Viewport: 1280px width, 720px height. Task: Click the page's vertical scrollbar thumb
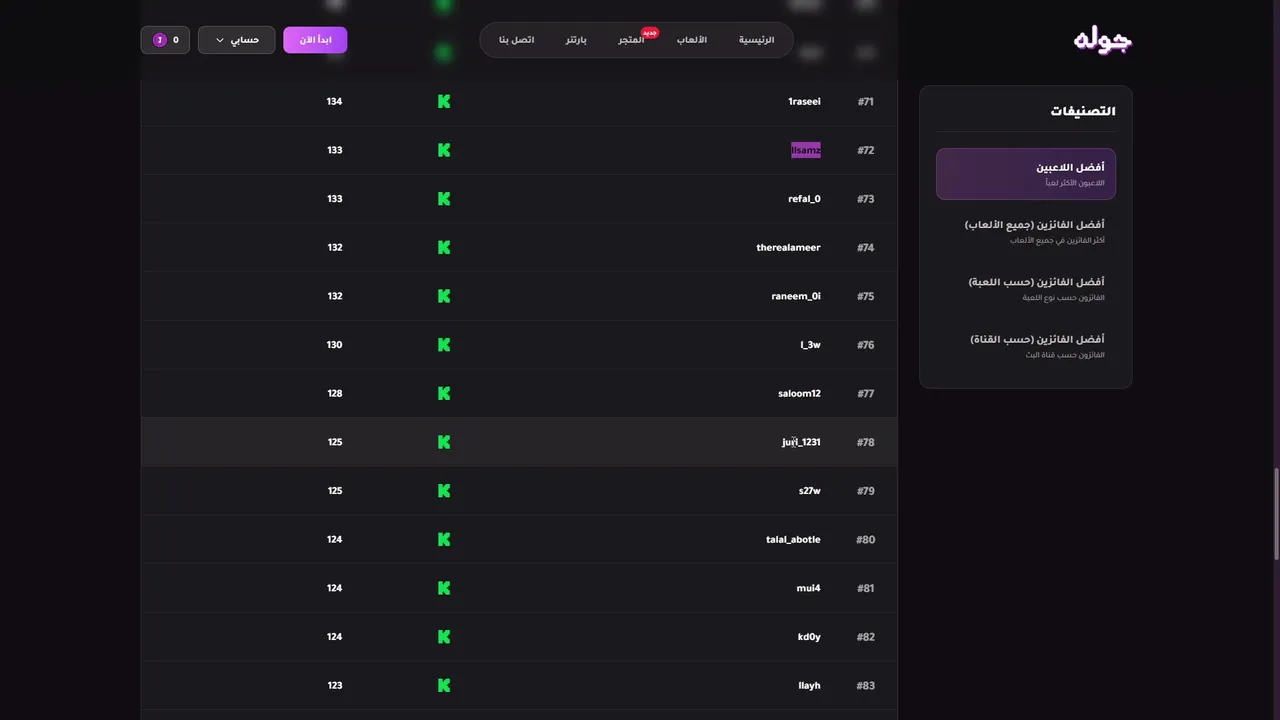point(1276,514)
